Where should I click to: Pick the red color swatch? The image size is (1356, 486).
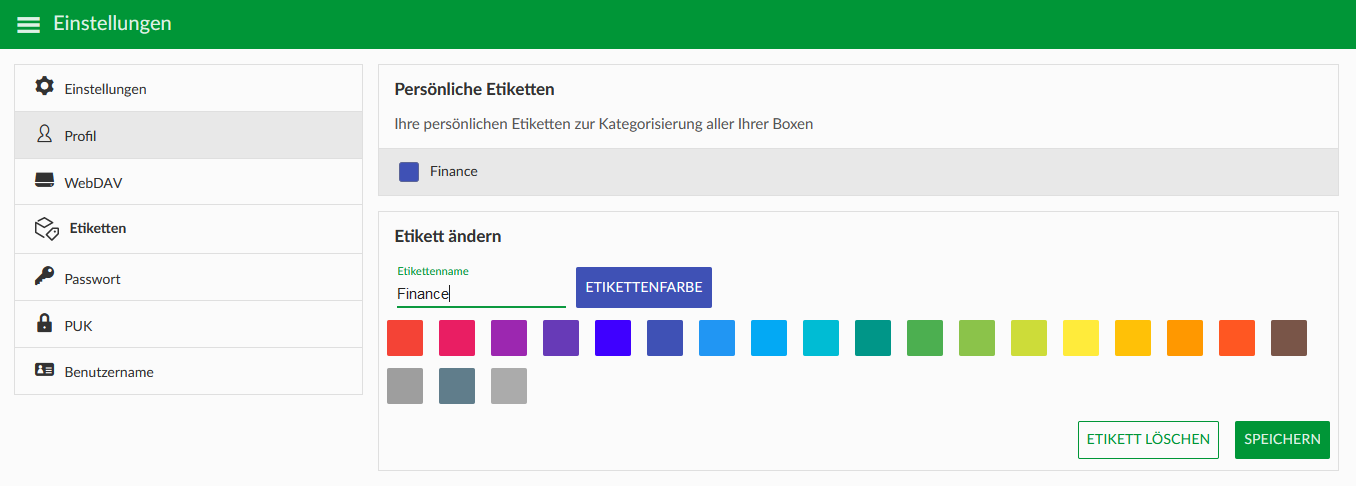[x=405, y=338]
